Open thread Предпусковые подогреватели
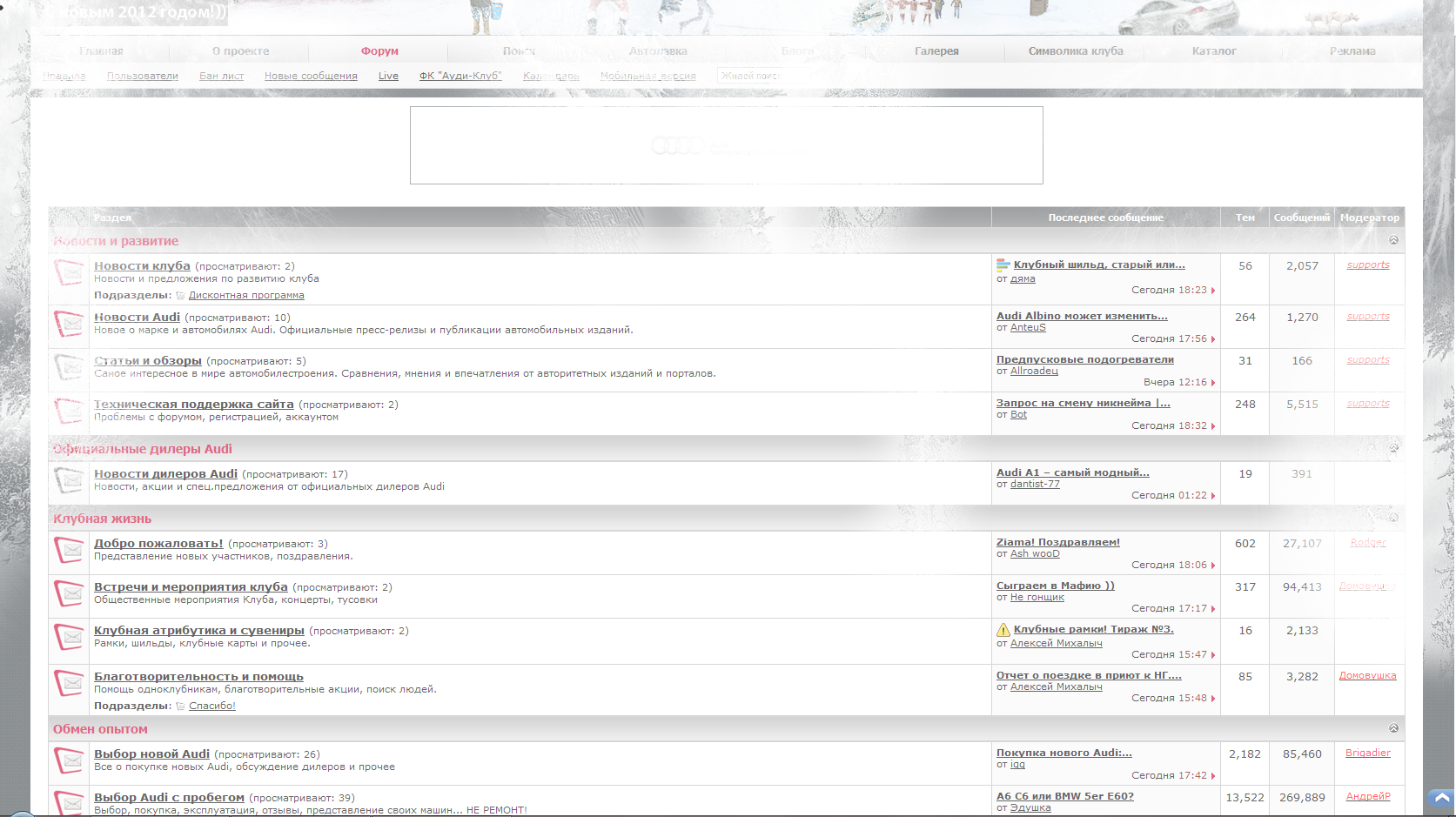Screen dimensions: 1456x817 tap(1085, 359)
